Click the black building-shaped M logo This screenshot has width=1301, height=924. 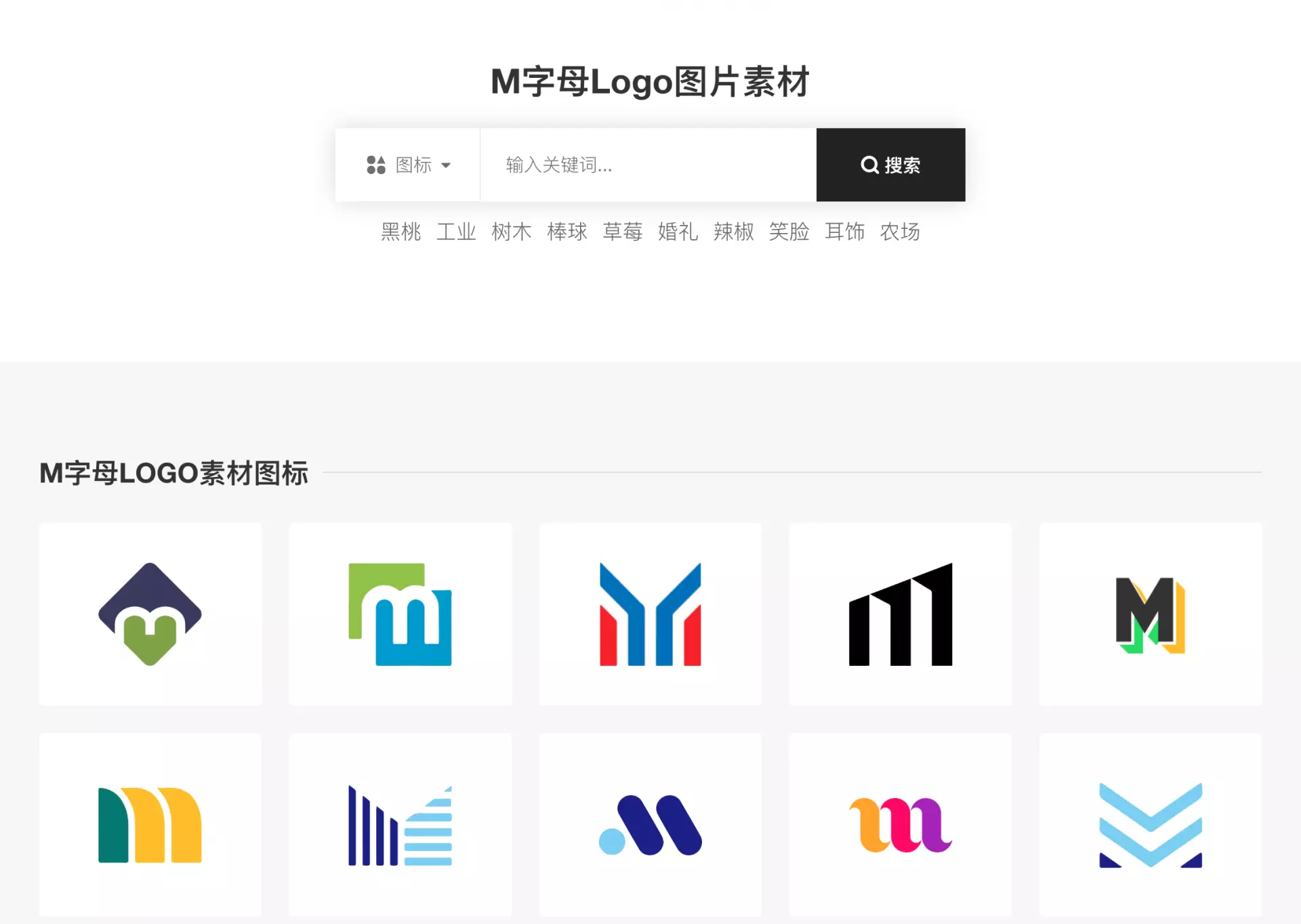[900, 614]
